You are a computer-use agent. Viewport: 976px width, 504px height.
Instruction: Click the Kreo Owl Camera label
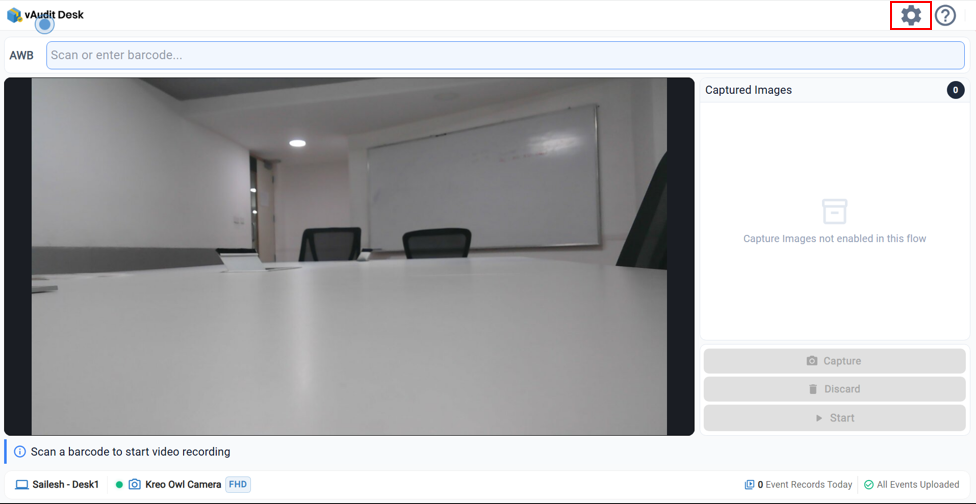click(183, 485)
